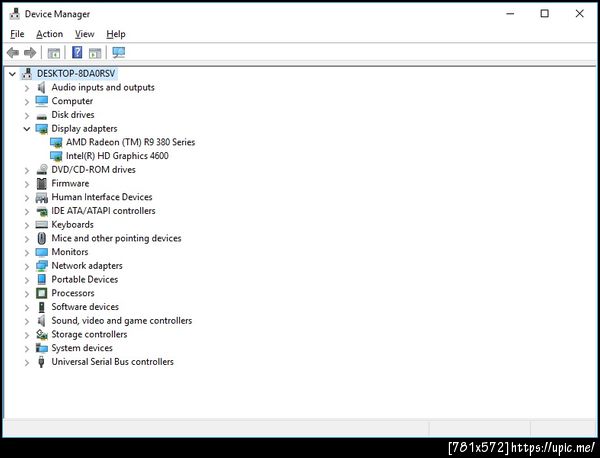Collapse the Display adapters node
This screenshot has height=458, width=600.
(26, 129)
